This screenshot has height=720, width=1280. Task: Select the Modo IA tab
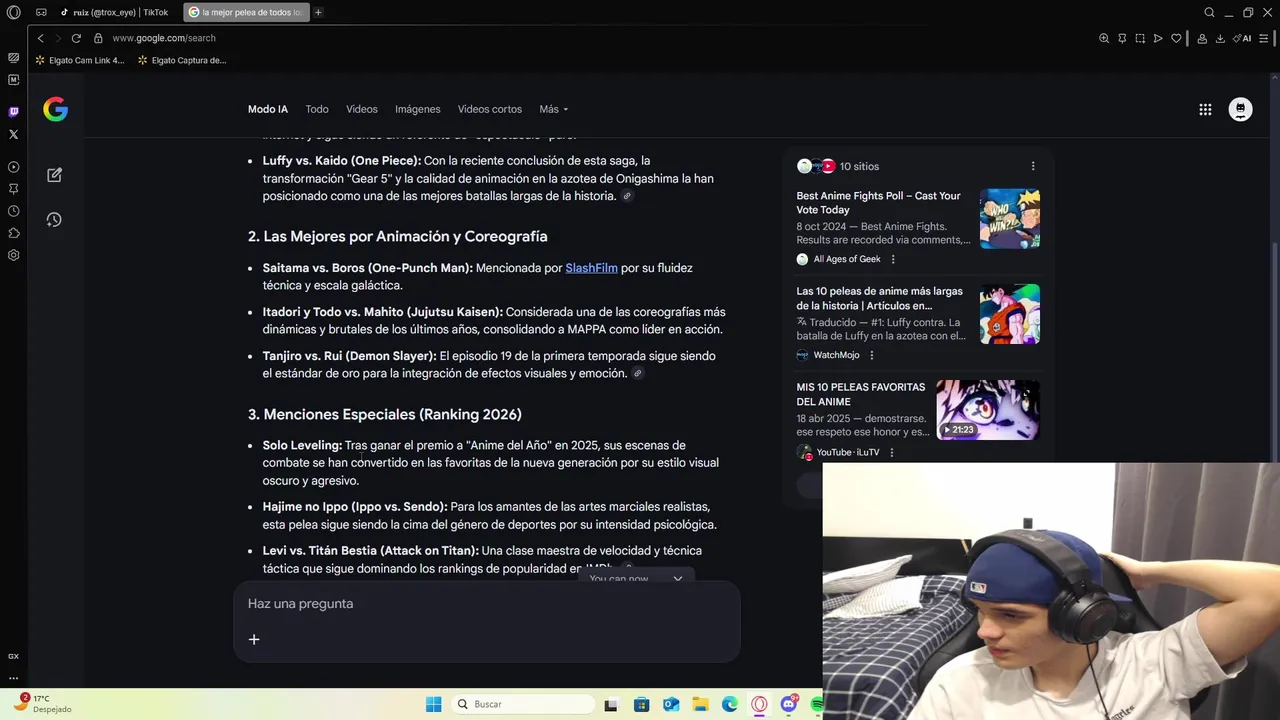tap(268, 109)
